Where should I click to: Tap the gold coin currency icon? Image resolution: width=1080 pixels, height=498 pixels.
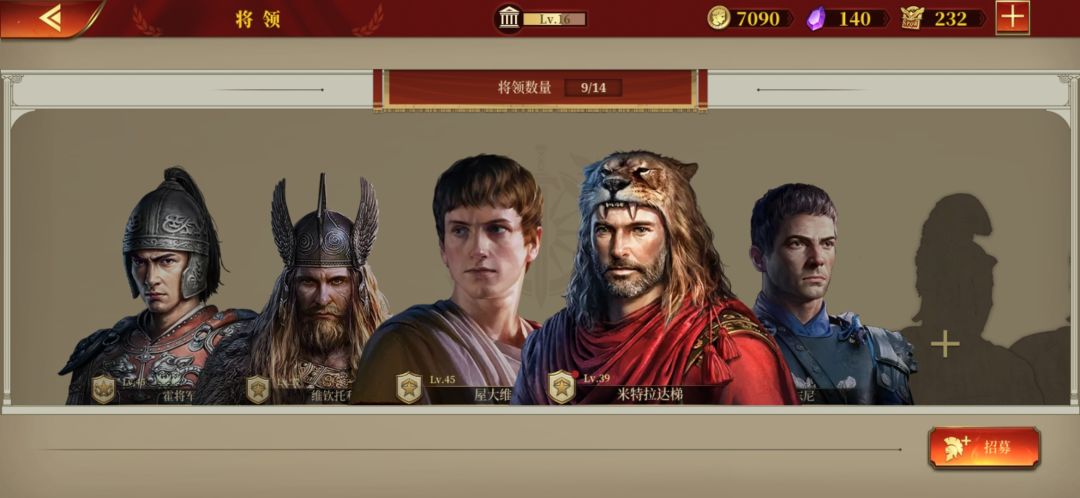(x=718, y=18)
